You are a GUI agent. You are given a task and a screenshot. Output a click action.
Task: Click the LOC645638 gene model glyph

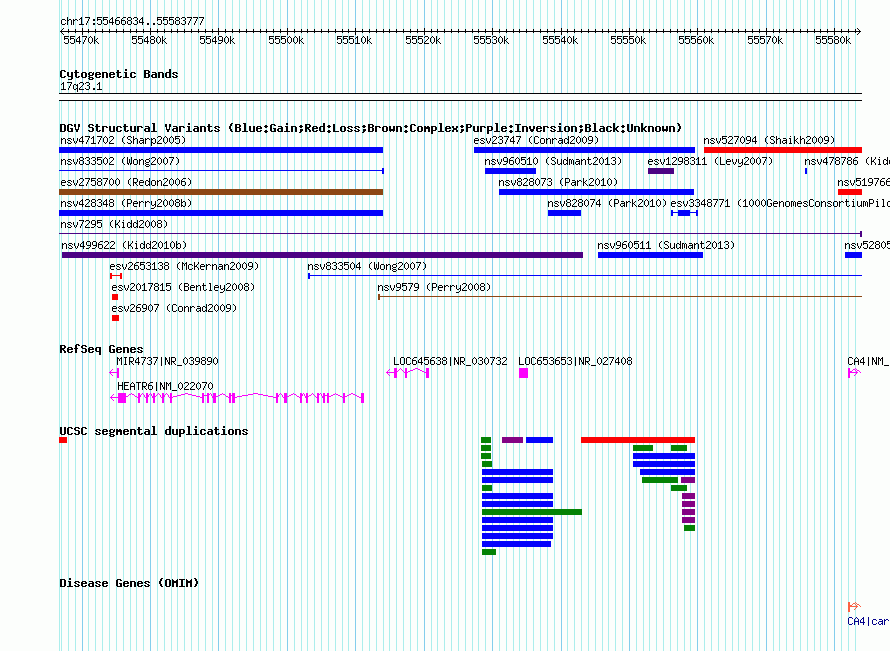[408, 373]
